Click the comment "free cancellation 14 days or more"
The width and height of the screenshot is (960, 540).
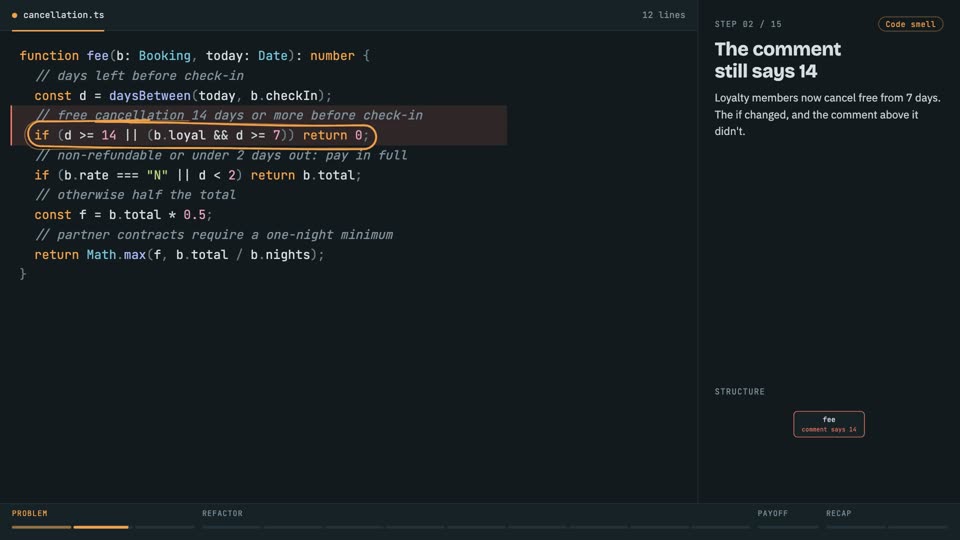point(228,115)
